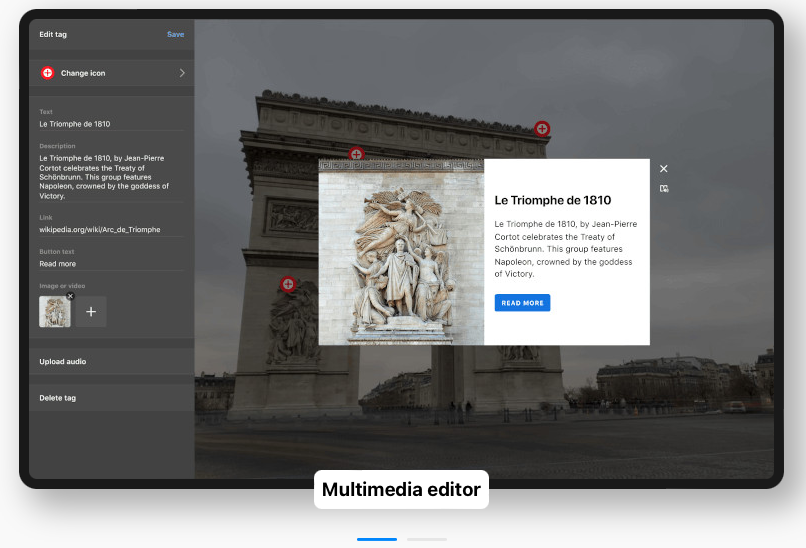Image resolution: width=806 pixels, height=548 pixels.
Task: Switch to the second carousel slide indicator
Action: click(x=426, y=539)
